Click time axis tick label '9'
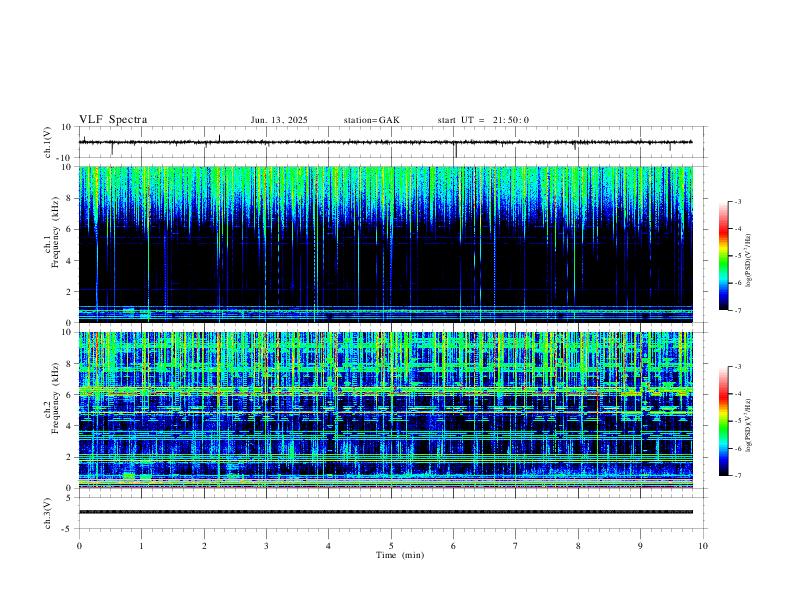The image size is (792, 612). pos(640,546)
